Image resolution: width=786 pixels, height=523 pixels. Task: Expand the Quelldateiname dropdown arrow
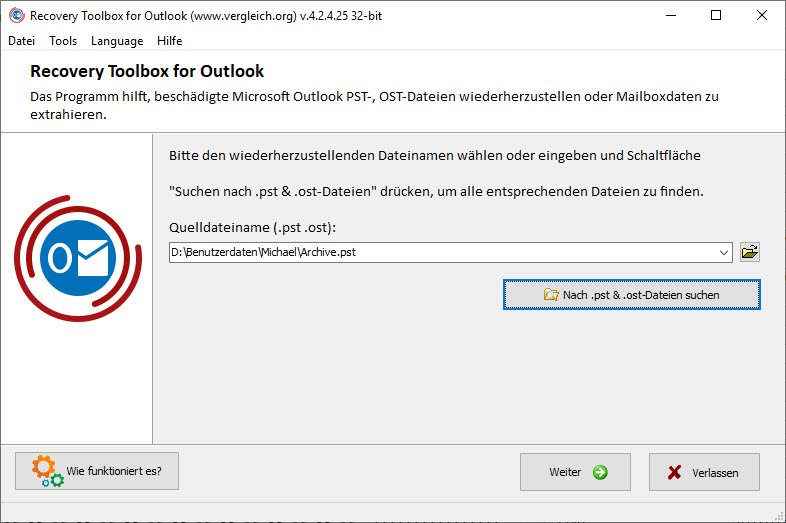pyautogui.click(x=724, y=252)
